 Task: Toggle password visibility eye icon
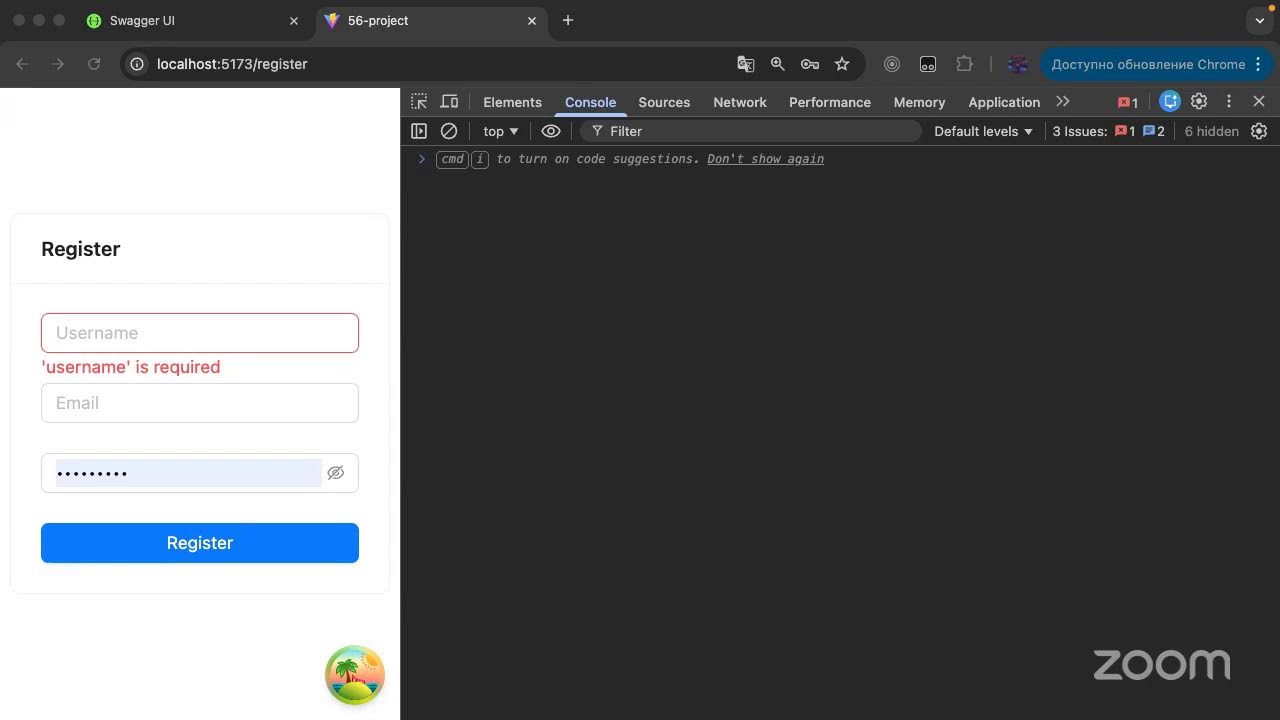pos(336,473)
